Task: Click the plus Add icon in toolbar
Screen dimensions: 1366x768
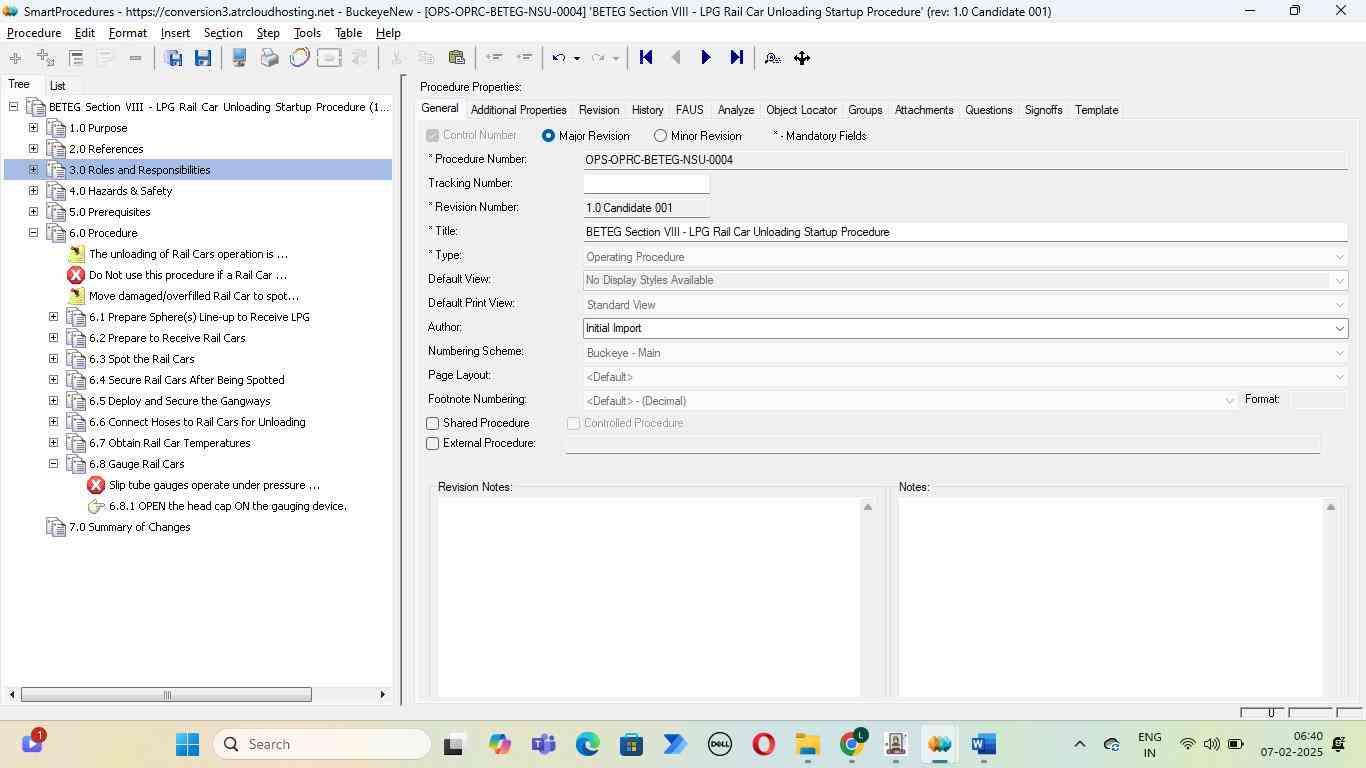Action: click(15, 58)
